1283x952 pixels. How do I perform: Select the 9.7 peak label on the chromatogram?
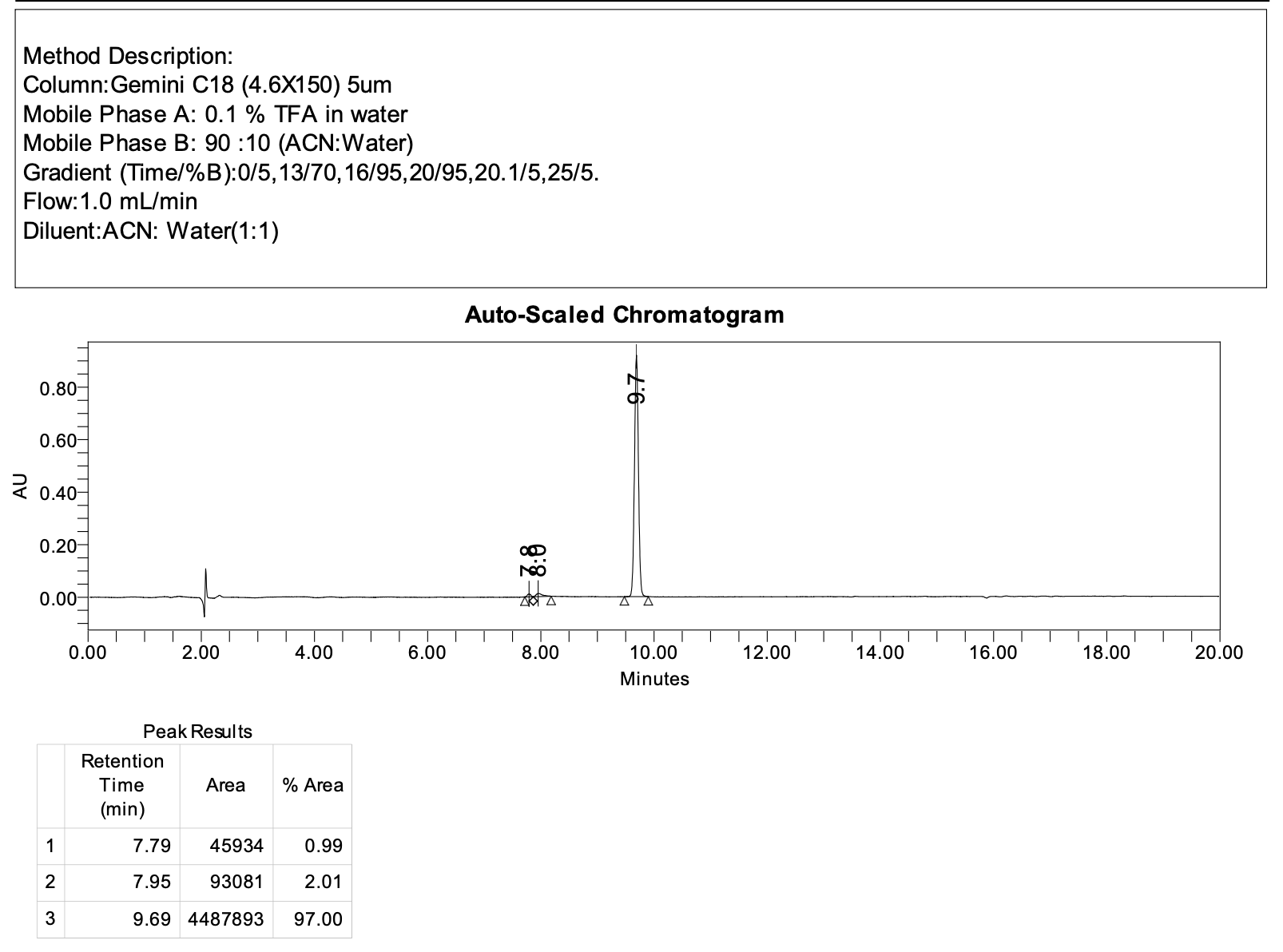point(637,390)
